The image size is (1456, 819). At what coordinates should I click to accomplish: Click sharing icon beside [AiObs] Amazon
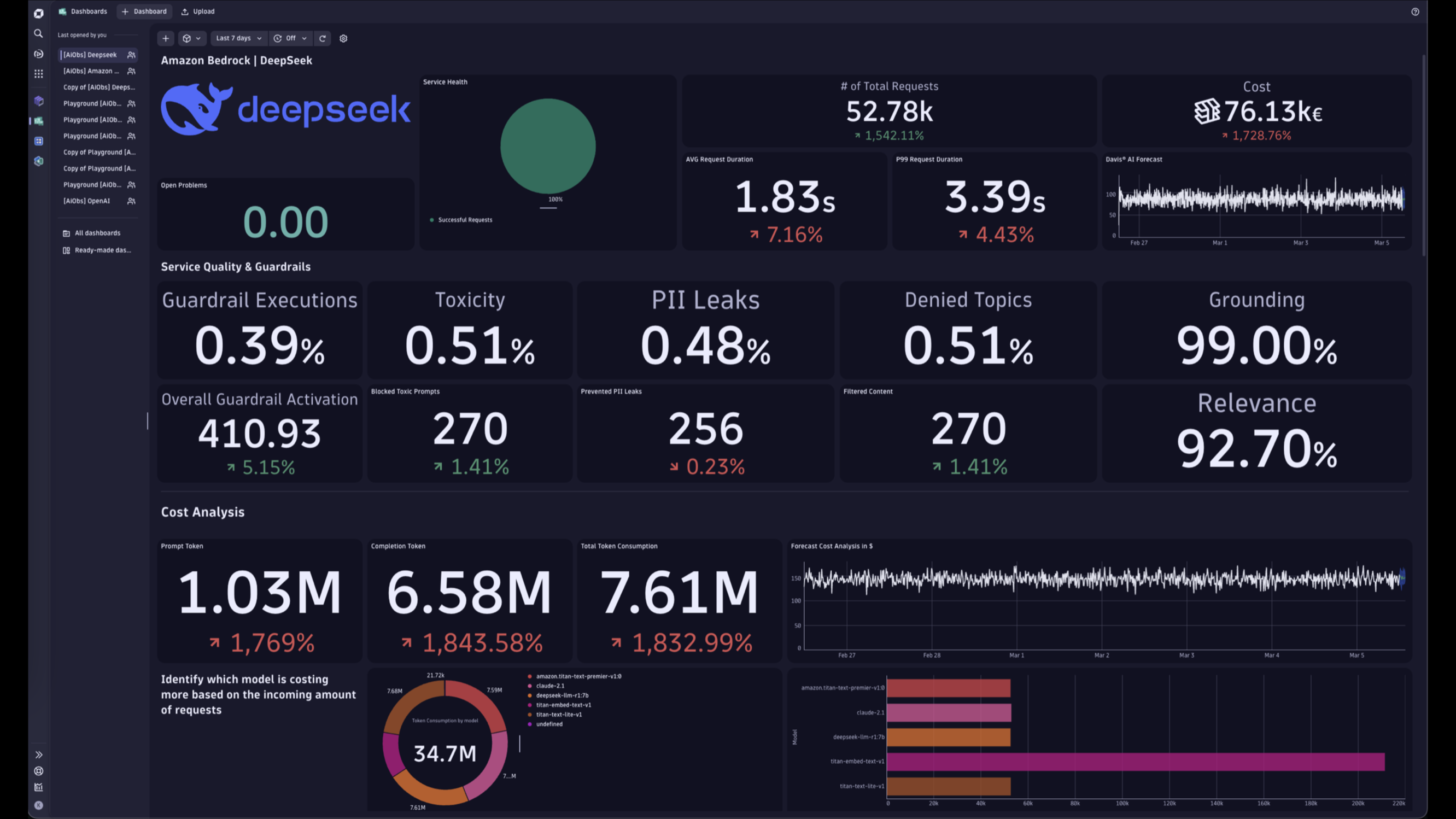tap(131, 71)
